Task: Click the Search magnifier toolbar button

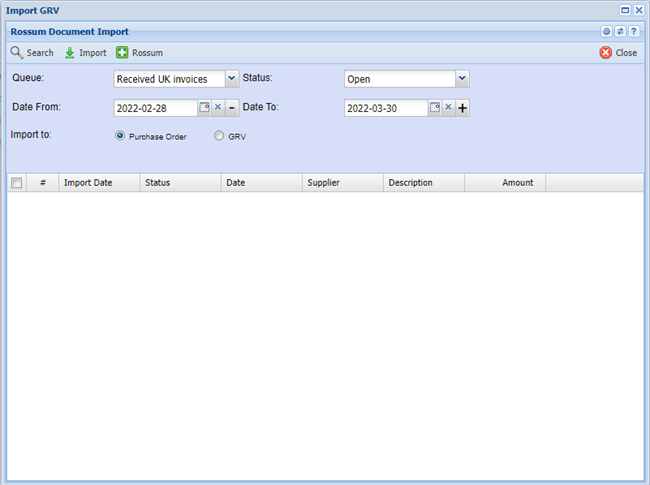Action: [32, 53]
